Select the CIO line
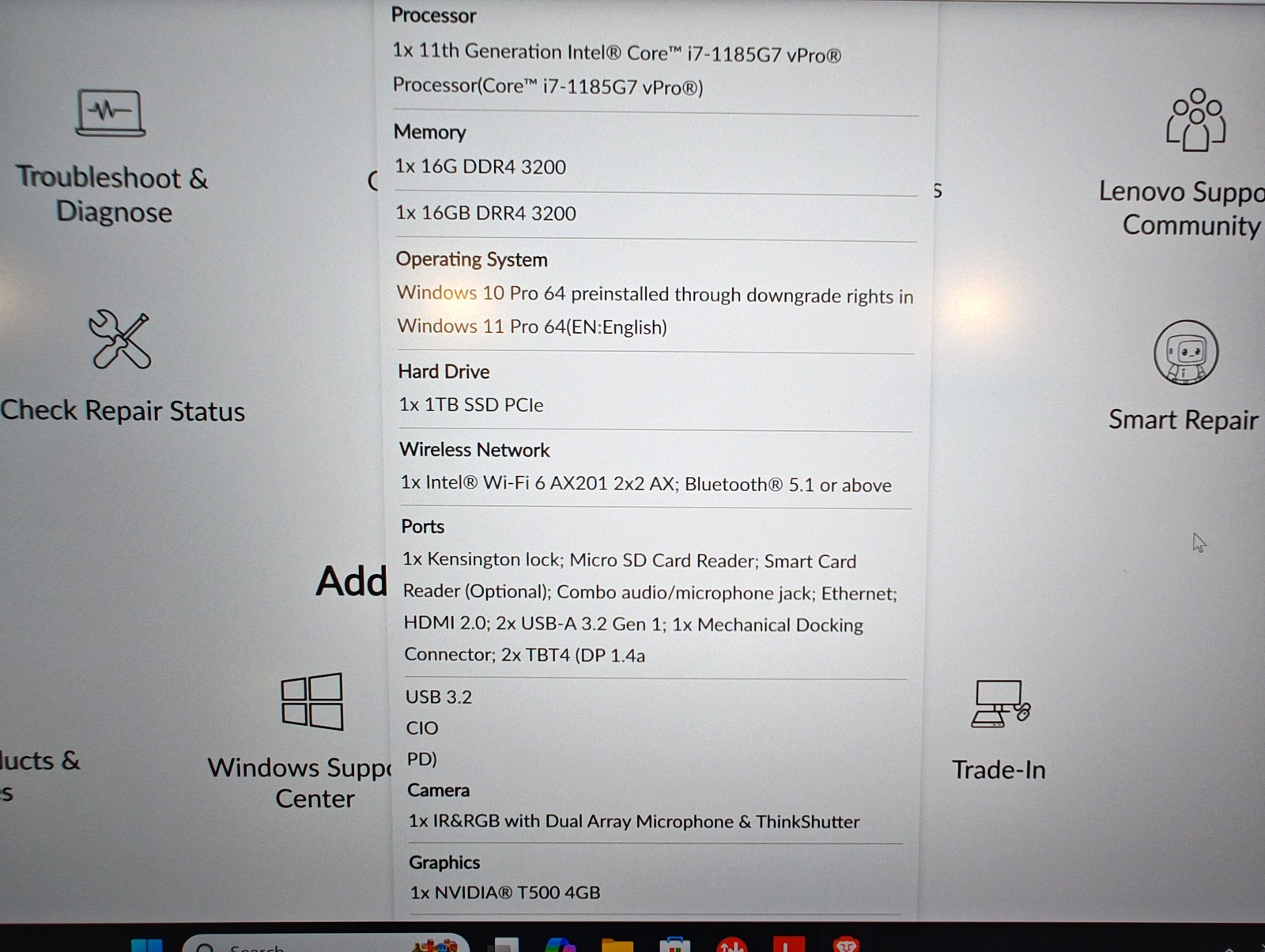This screenshot has width=1265, height=952. pyautogui.click(x=422, y=728)
